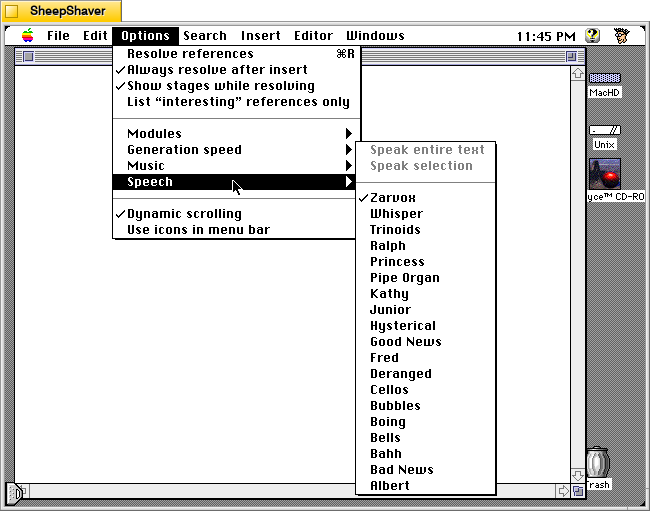Open the Help balloon menu icon

(x=592, y=36)
